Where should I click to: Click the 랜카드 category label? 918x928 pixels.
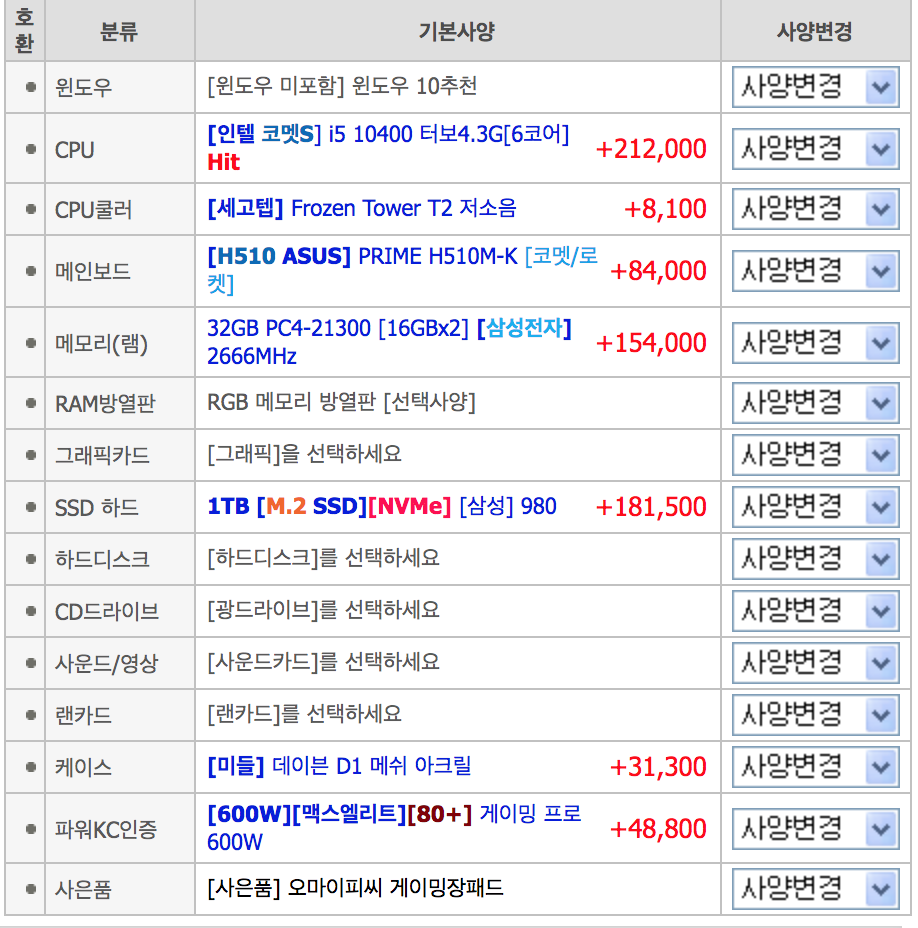83,716
